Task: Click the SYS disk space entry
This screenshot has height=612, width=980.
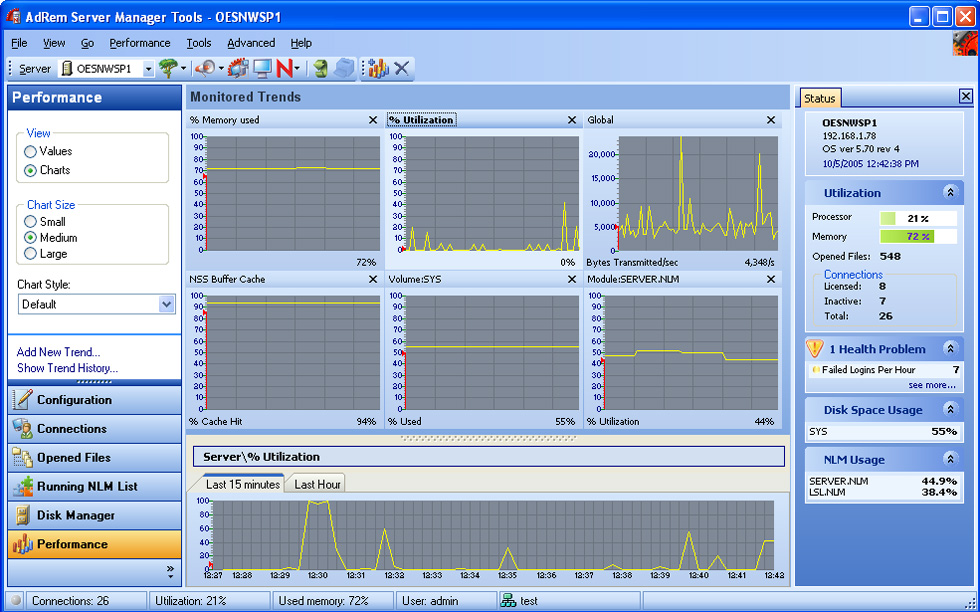Action: click(x=883, y=431)
